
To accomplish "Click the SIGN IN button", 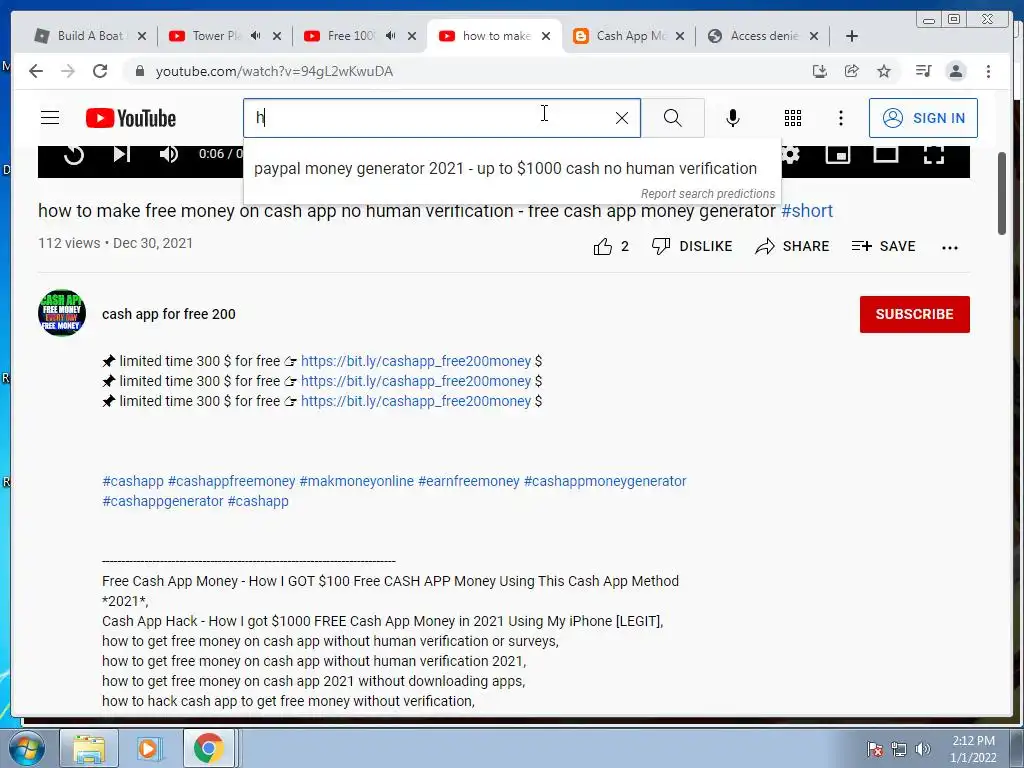I will (x=923, y=118).
